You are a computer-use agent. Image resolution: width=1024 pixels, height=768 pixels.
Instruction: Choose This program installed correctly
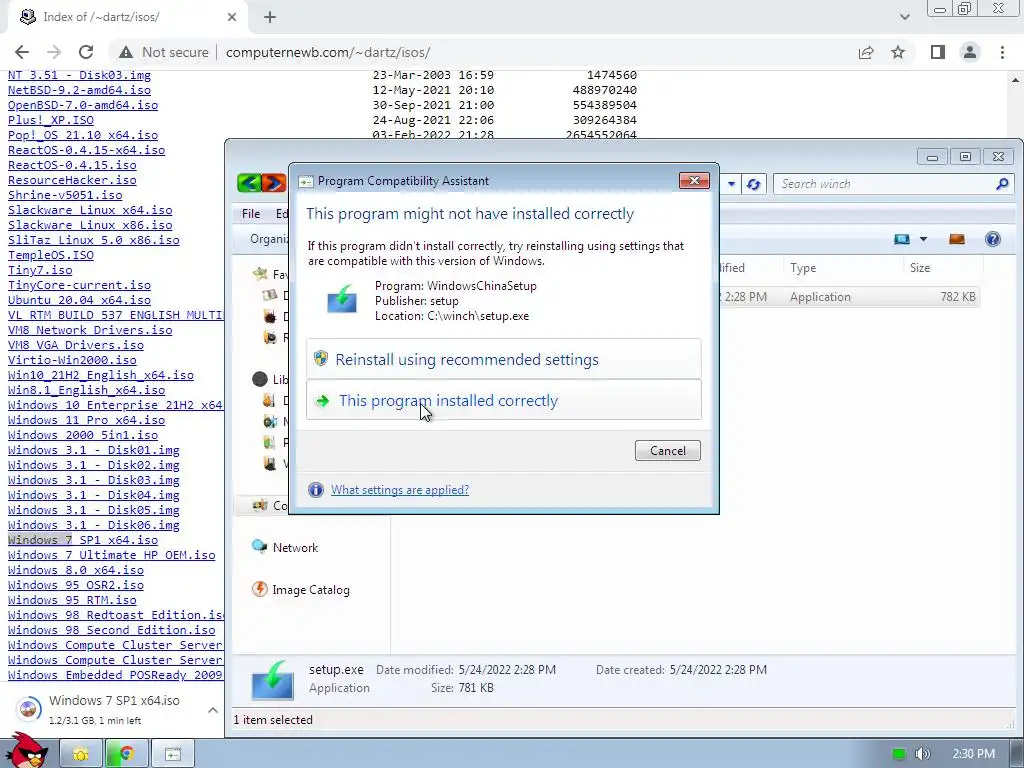[x=504, y=400]
